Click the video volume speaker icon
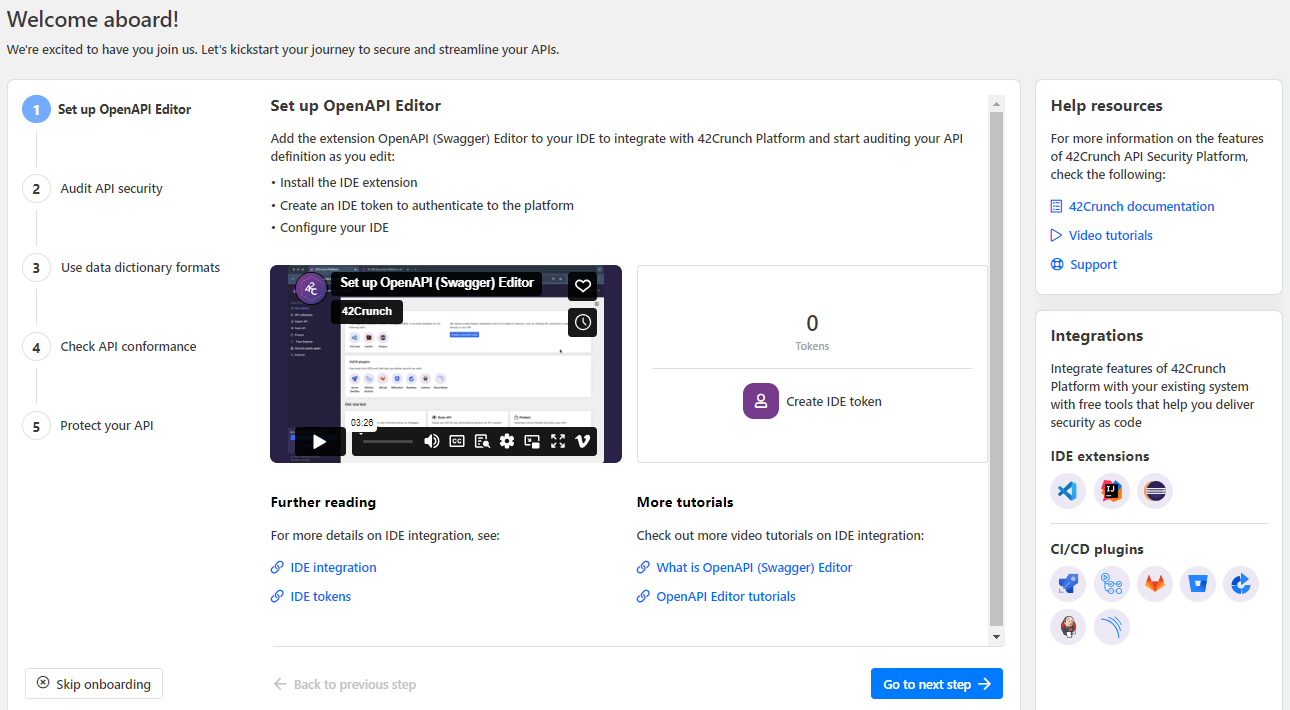 click(x=432, y=441)
